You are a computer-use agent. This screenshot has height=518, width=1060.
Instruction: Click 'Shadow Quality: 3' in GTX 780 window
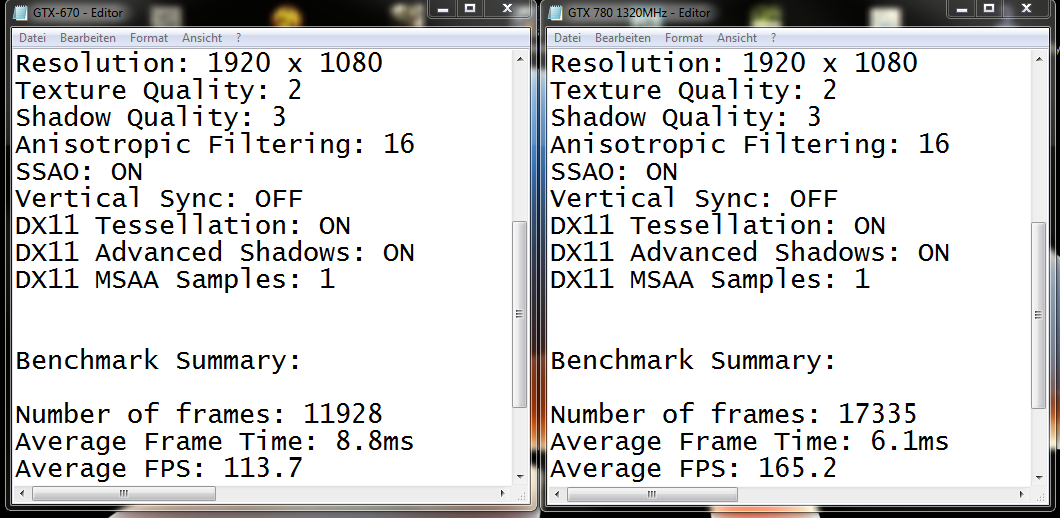[685, 118]
